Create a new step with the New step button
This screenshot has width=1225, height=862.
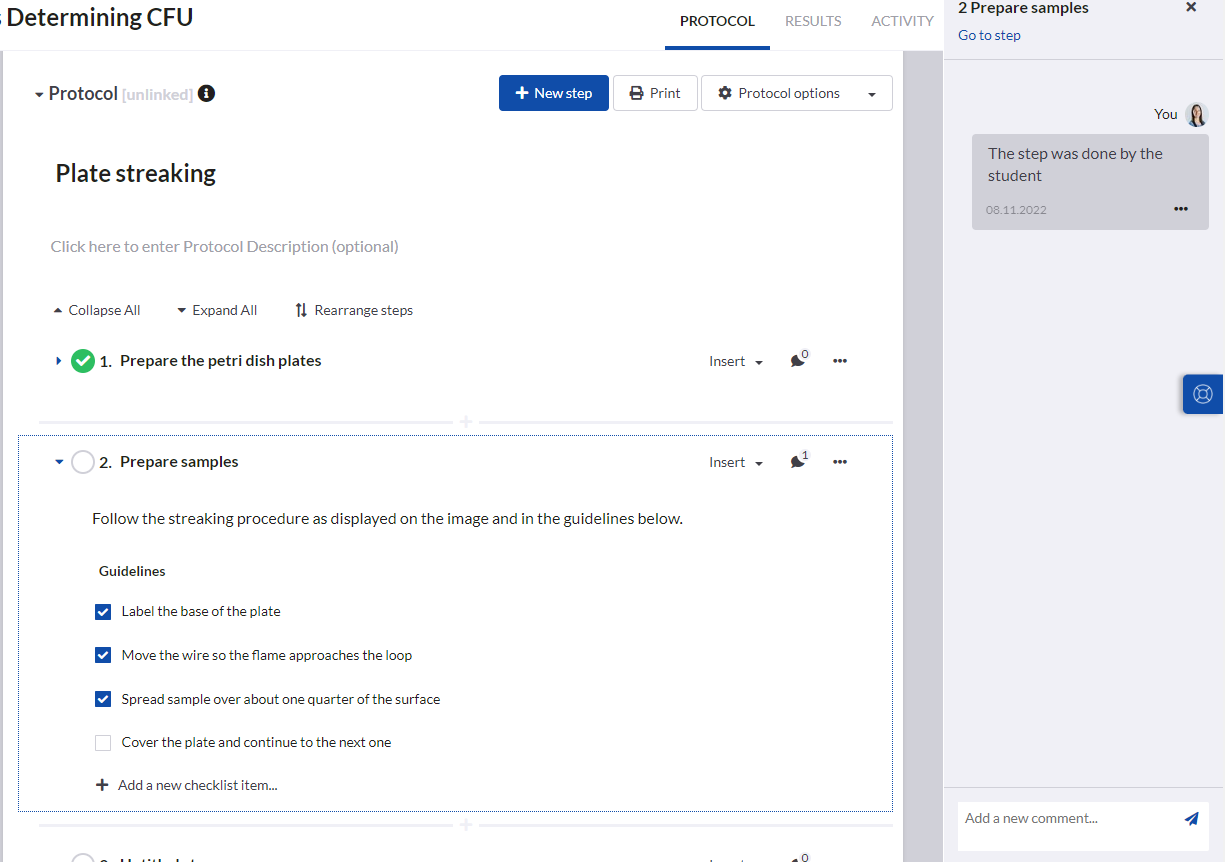click(x=553, y=92)
